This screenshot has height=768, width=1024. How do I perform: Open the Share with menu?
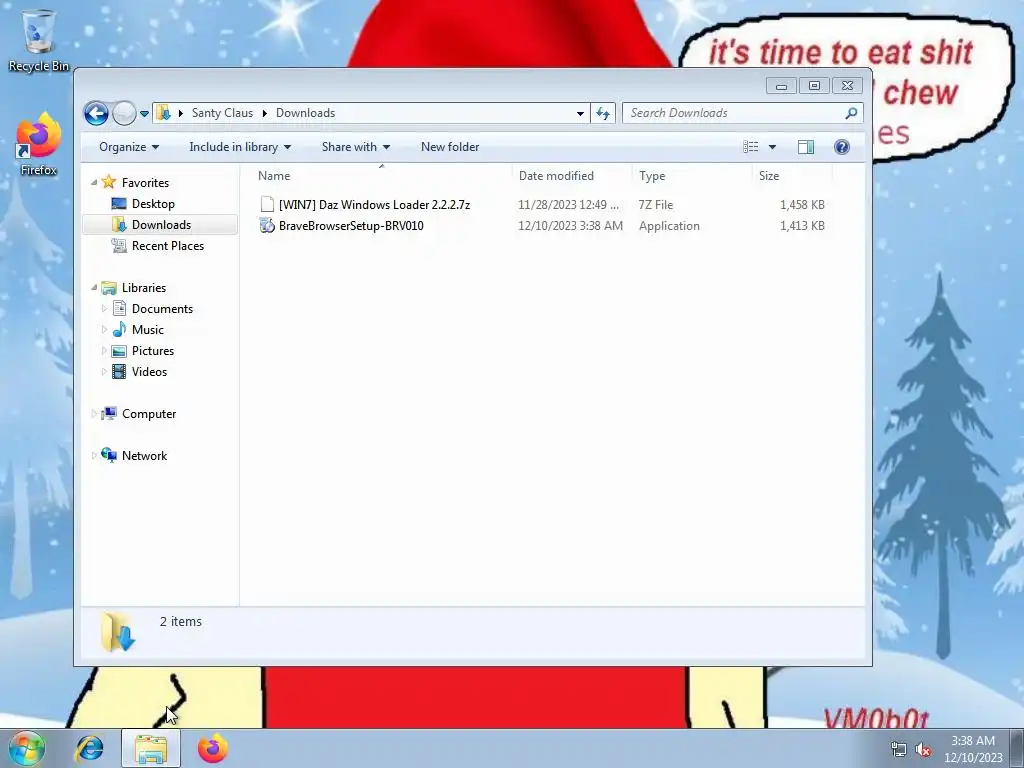(355, 147)
